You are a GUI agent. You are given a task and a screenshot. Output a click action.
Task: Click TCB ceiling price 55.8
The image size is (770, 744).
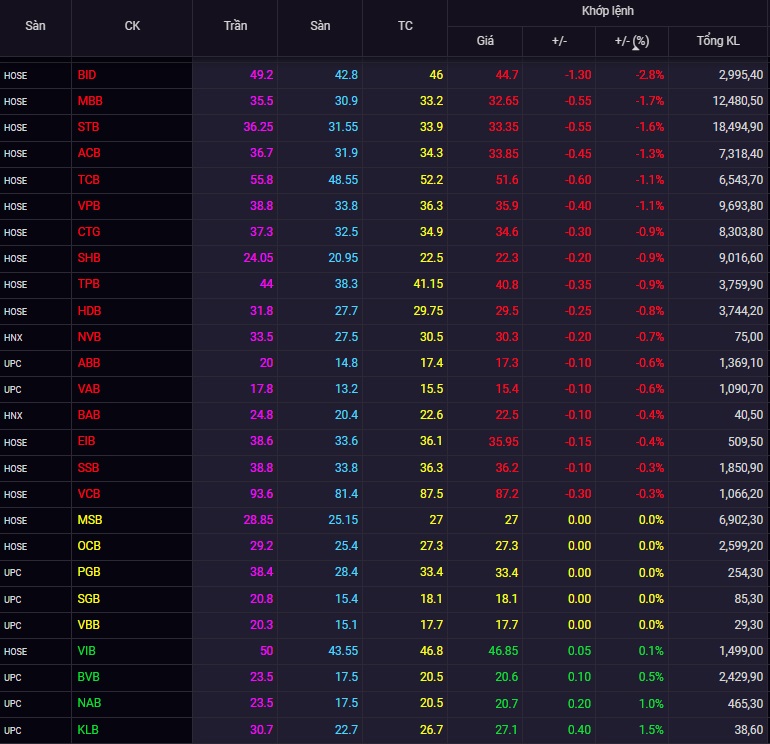pyautogui.click(x=259, y=179)
